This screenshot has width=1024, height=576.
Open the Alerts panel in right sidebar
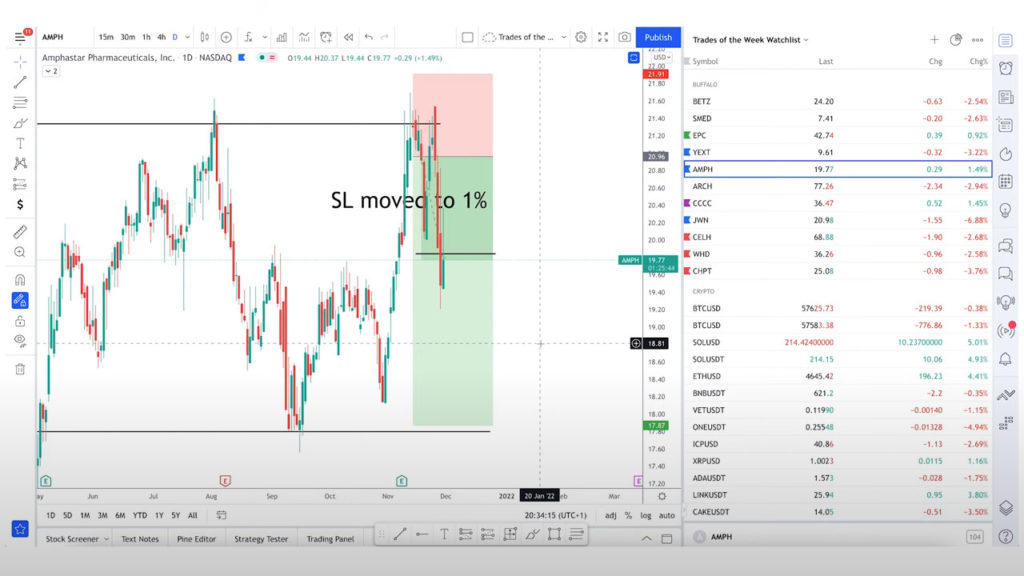coord(1006,69)
